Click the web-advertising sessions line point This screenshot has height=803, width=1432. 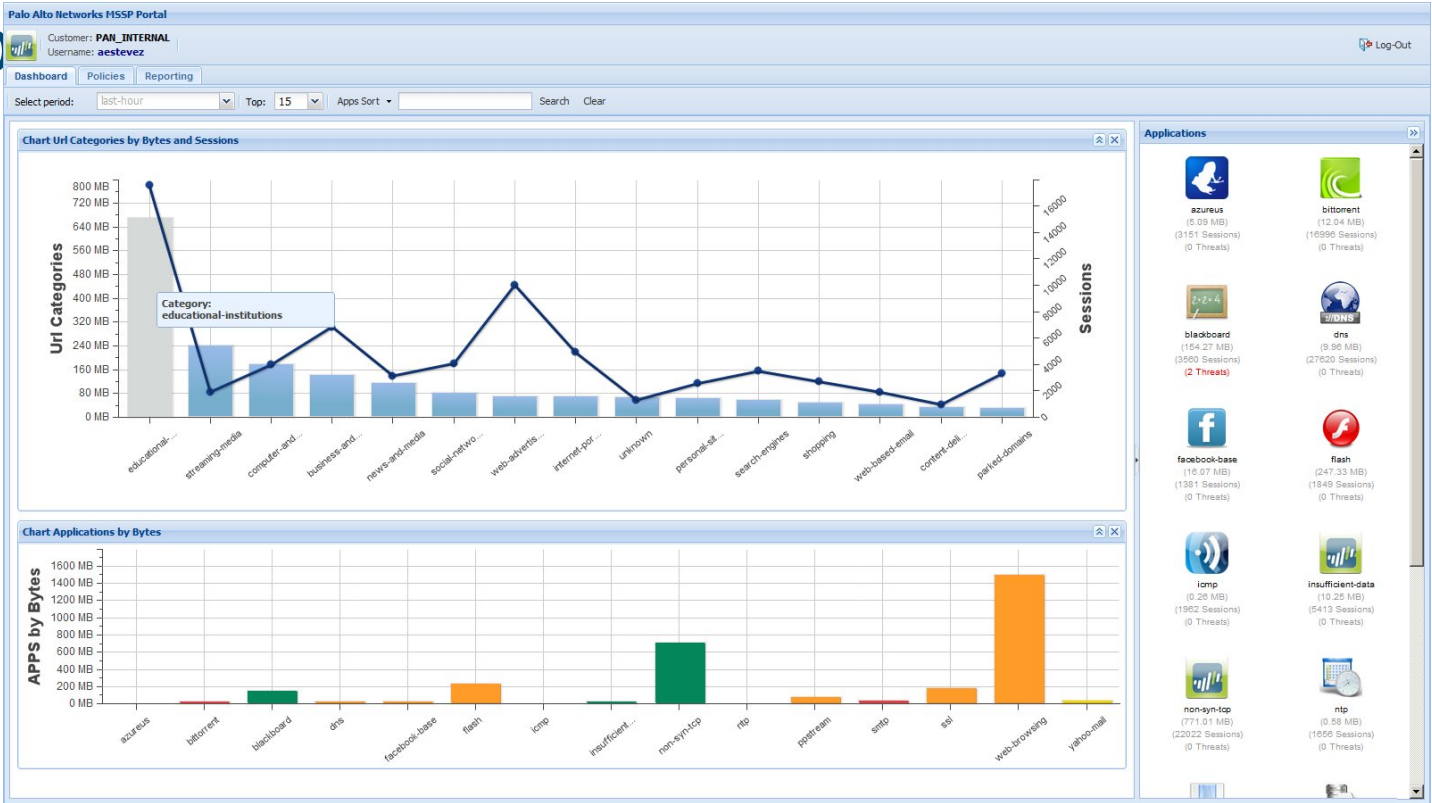point(515,285)
